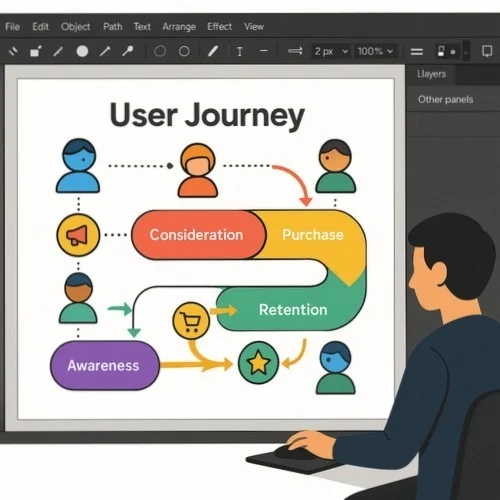This screenshot has height=500, width=500.
Task: Select the diagonal line segment tool
Action: (58, 51)
